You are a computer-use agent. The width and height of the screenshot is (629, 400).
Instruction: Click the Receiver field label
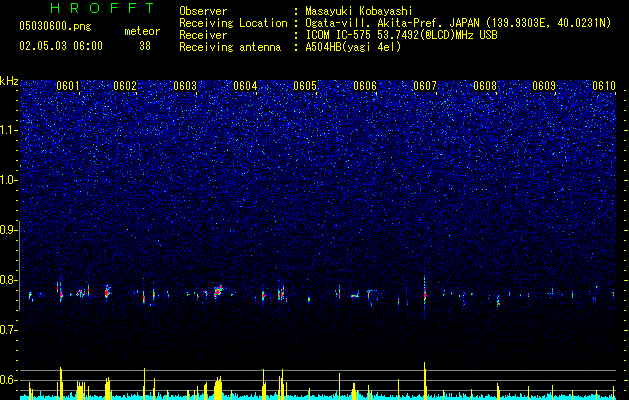pos(203,35)
